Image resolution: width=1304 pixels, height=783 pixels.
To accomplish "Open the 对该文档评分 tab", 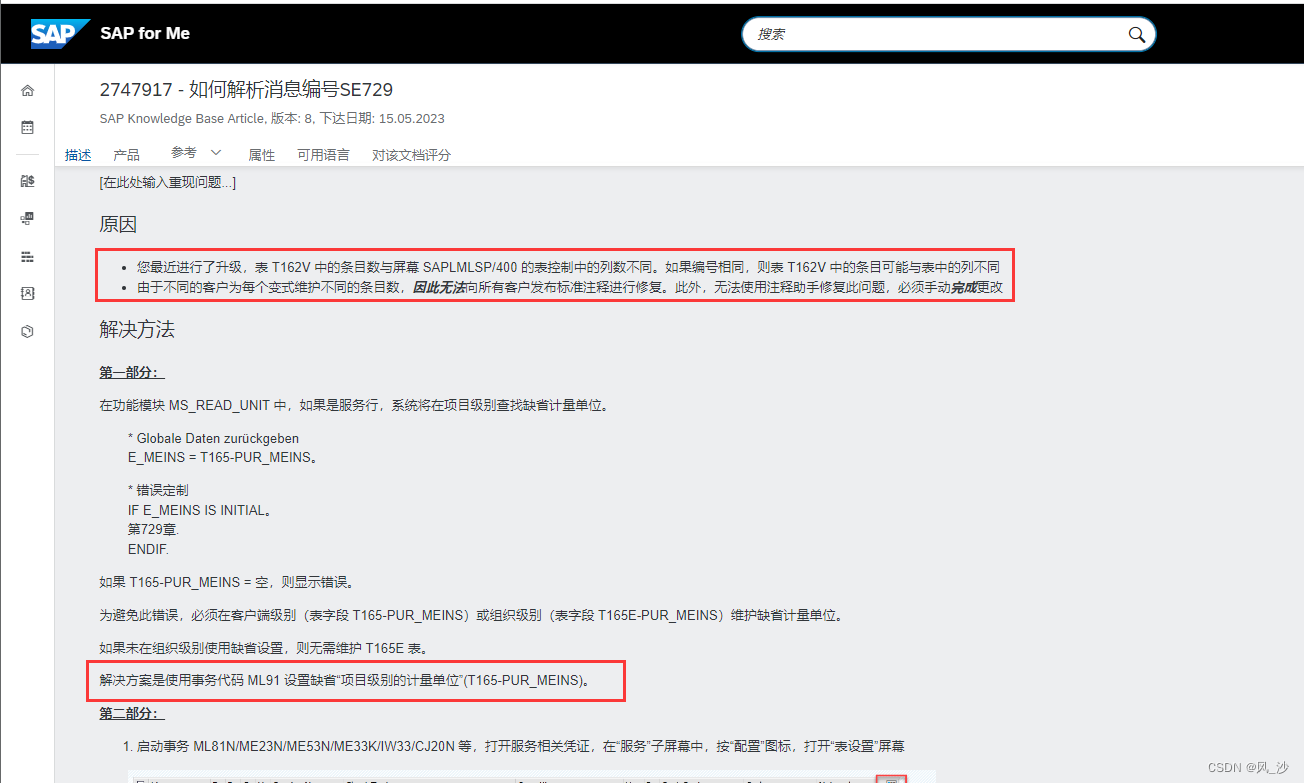I will (x=411, y=155).
